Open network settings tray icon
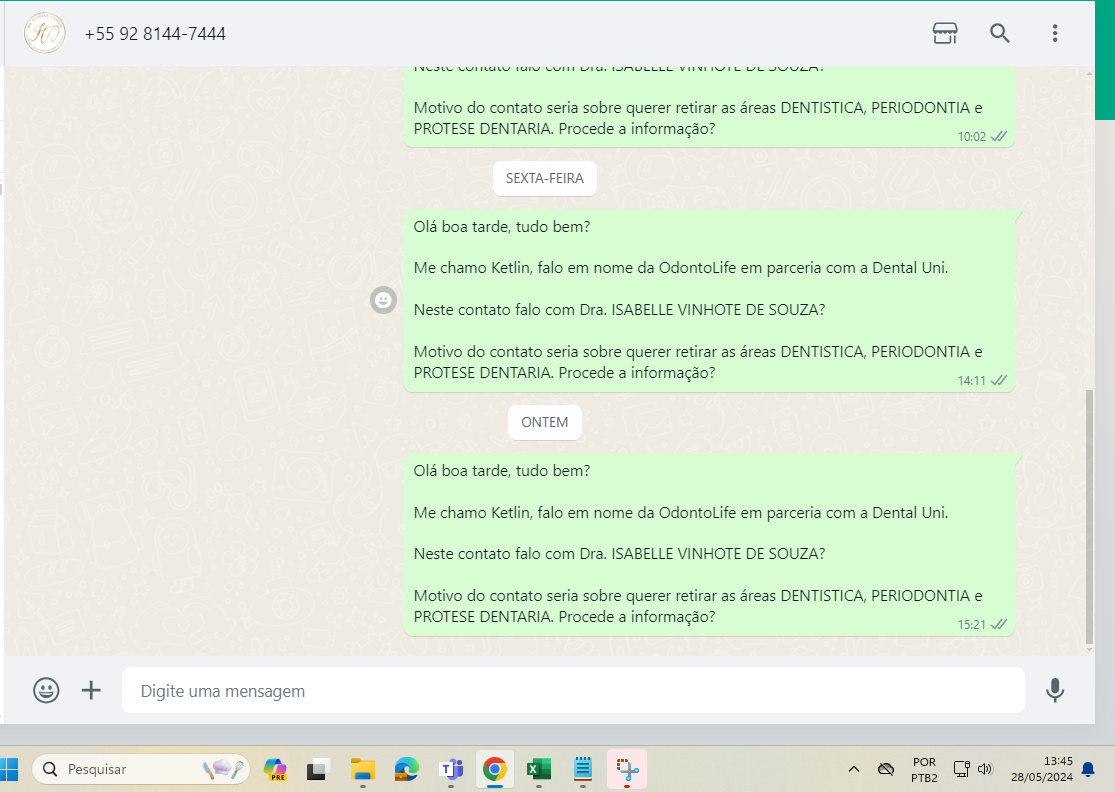The image size is (1115, 792). [961, 769]
